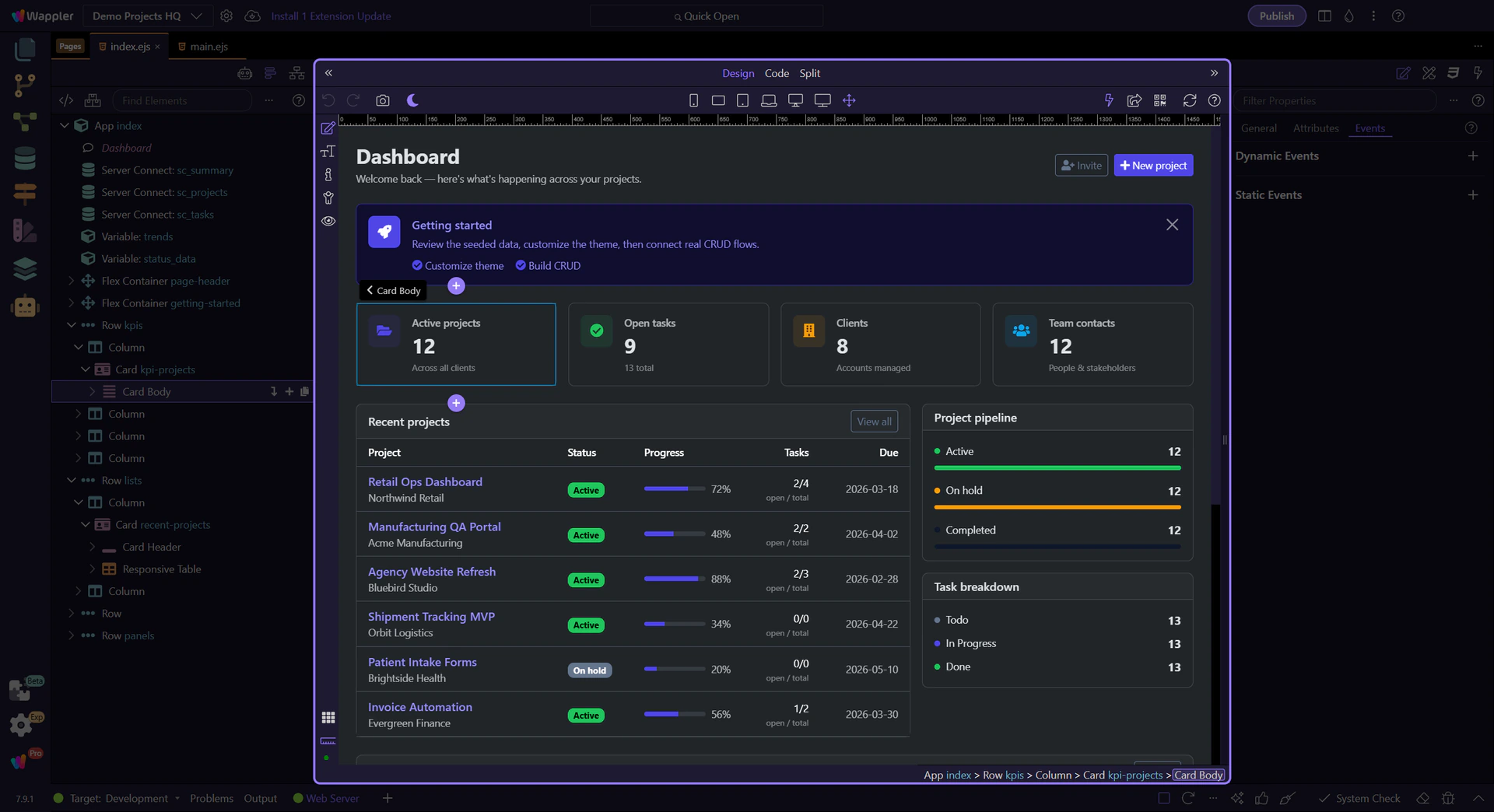Click the Find Elements search field
The image size is (1494, 812).
coord(184,100)
